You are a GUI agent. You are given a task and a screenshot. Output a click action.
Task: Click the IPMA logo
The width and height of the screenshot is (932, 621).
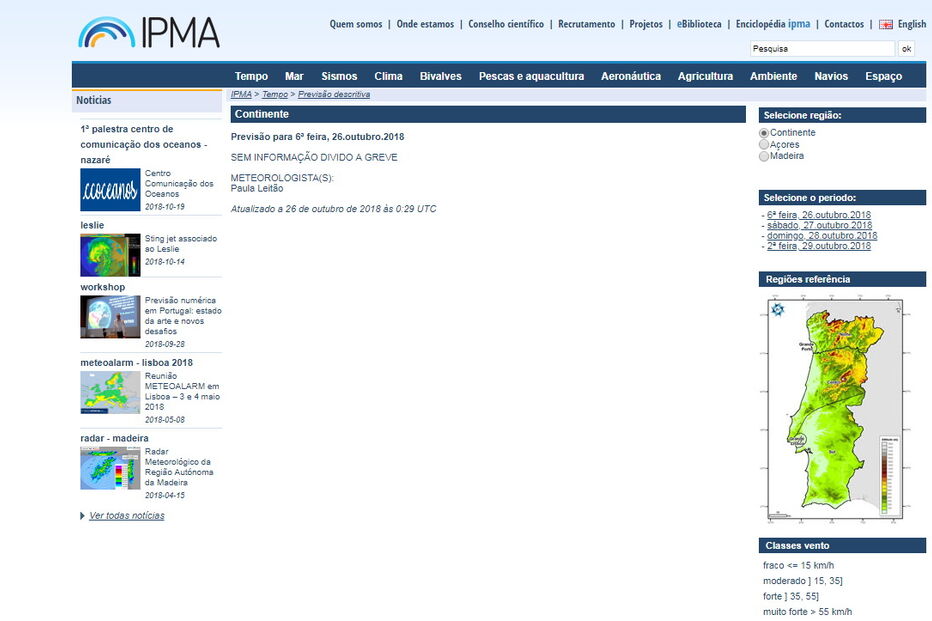[x=149, y=32]
